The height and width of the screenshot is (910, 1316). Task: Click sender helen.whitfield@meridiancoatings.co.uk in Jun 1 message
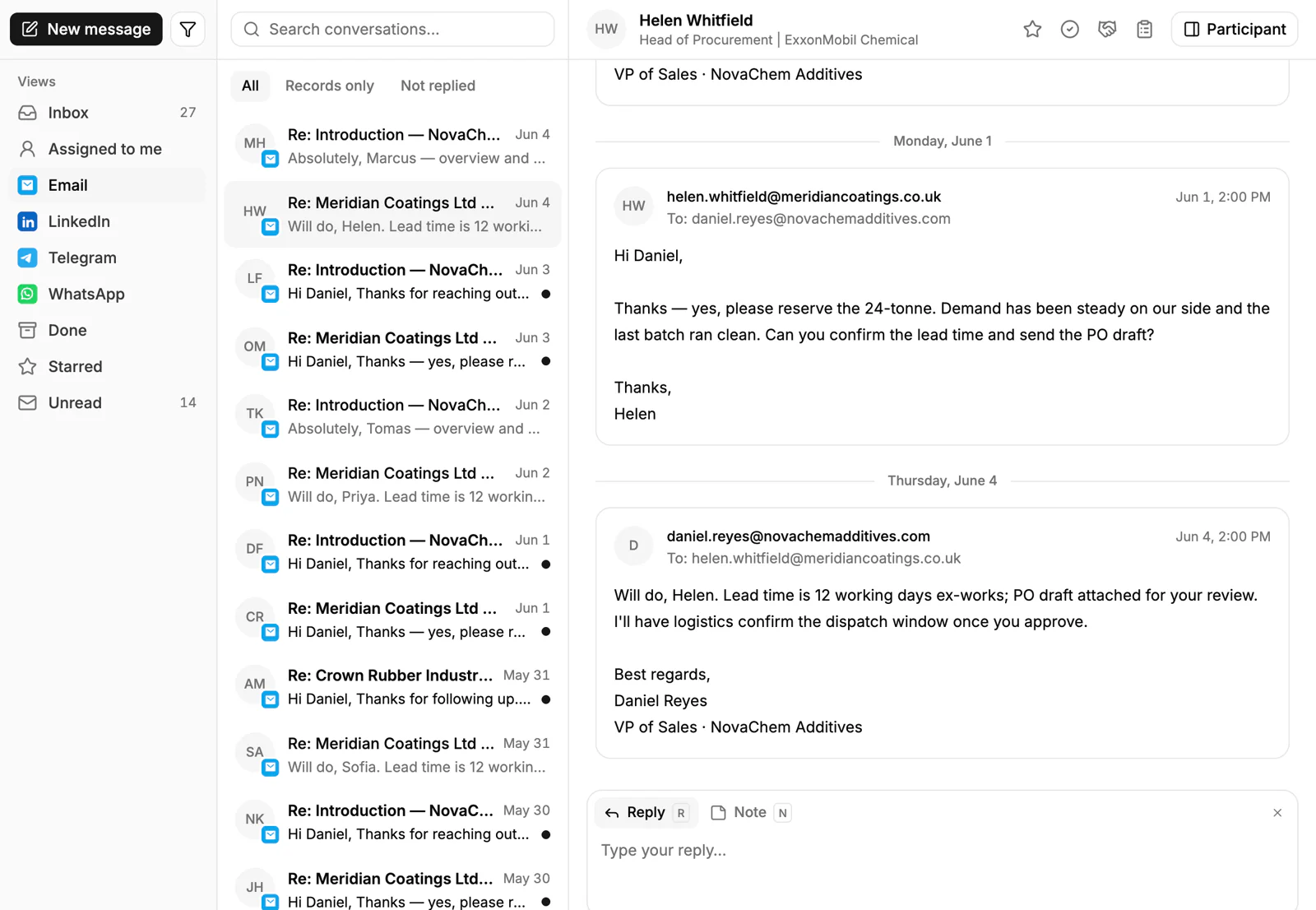[804, 197]
